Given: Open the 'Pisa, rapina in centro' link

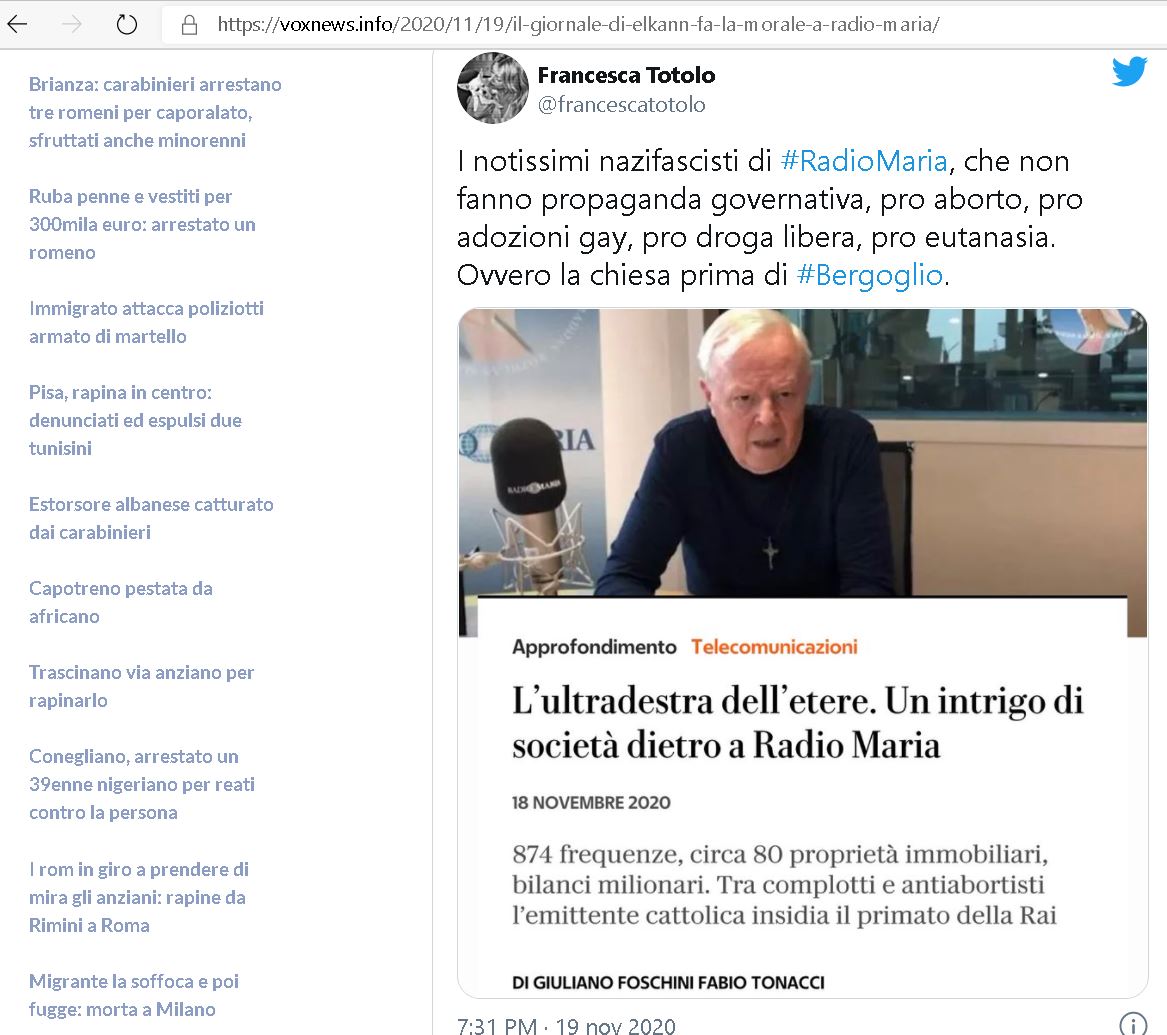Looking at the screenshot, I should point(135,420).
